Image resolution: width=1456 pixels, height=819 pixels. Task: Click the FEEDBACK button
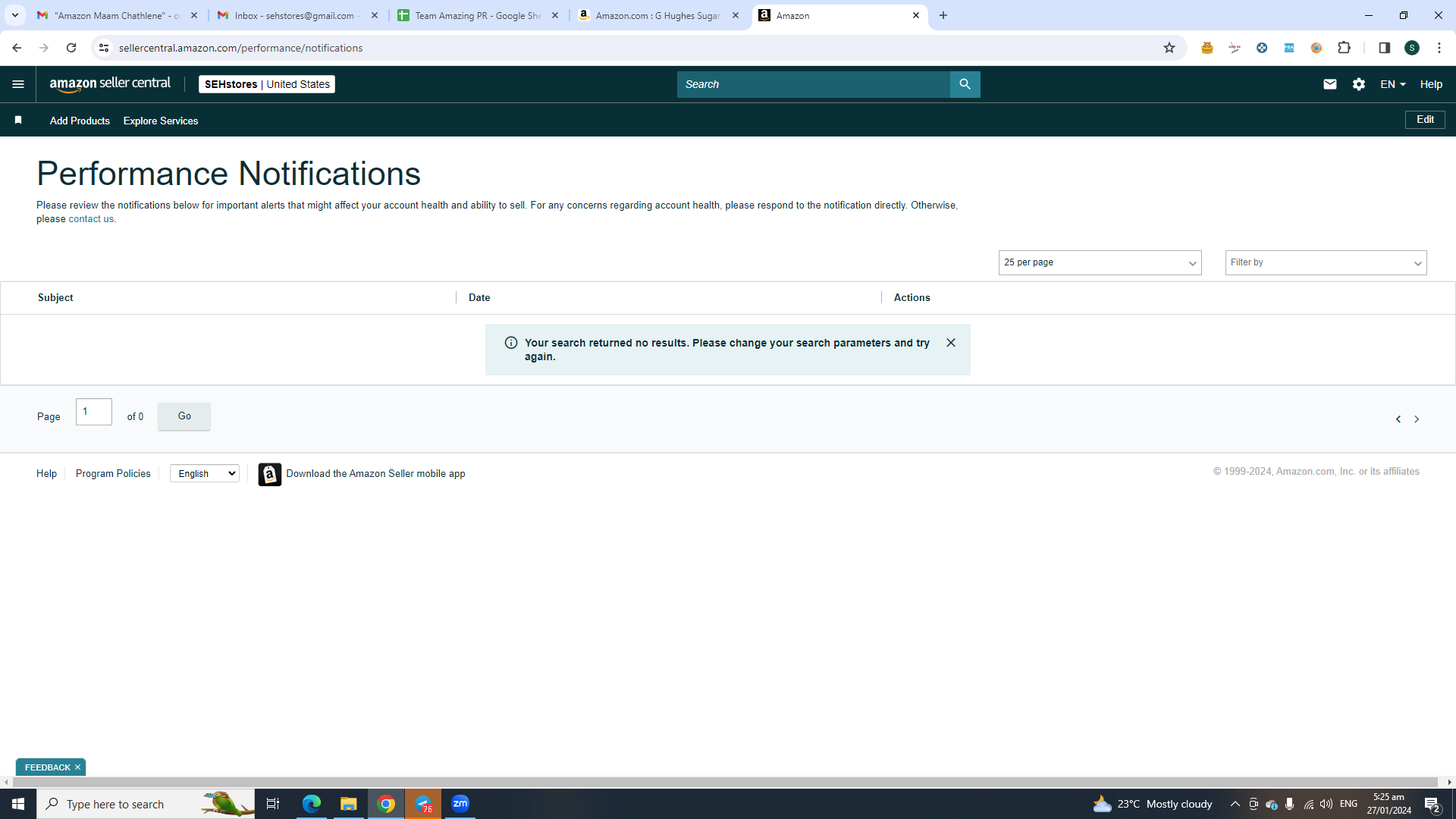[47, 767]
